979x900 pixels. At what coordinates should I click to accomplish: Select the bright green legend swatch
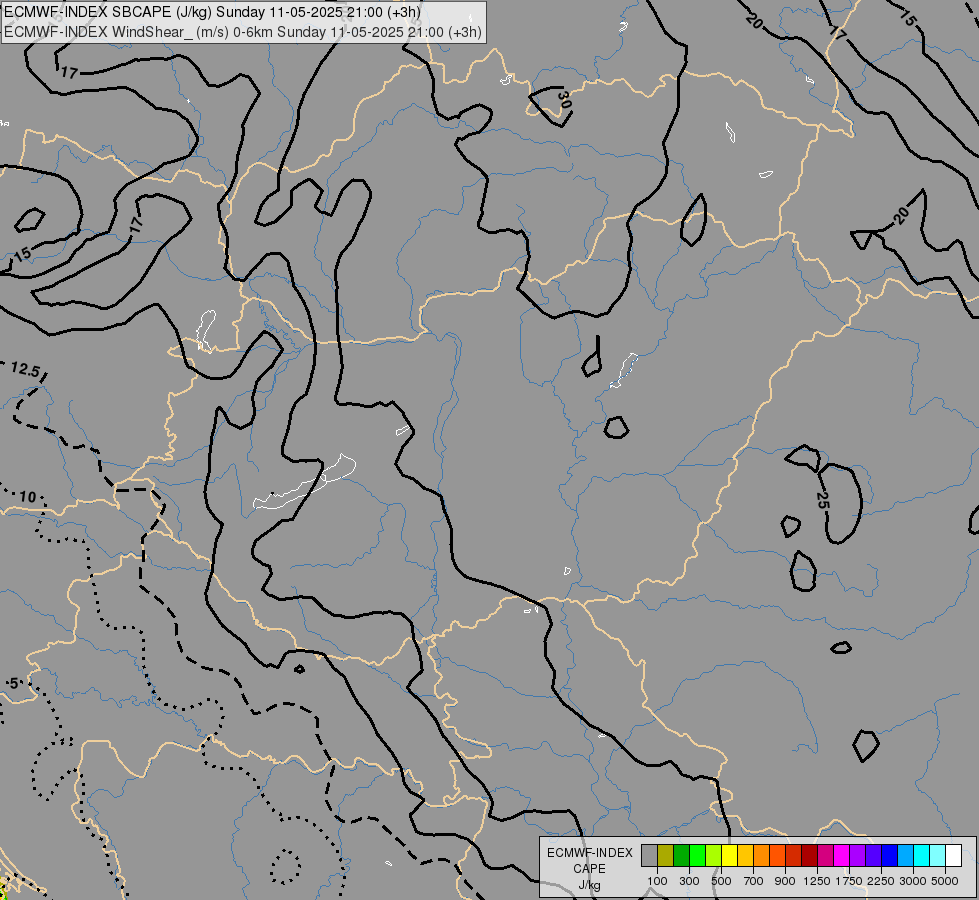[x=697, y=855]
